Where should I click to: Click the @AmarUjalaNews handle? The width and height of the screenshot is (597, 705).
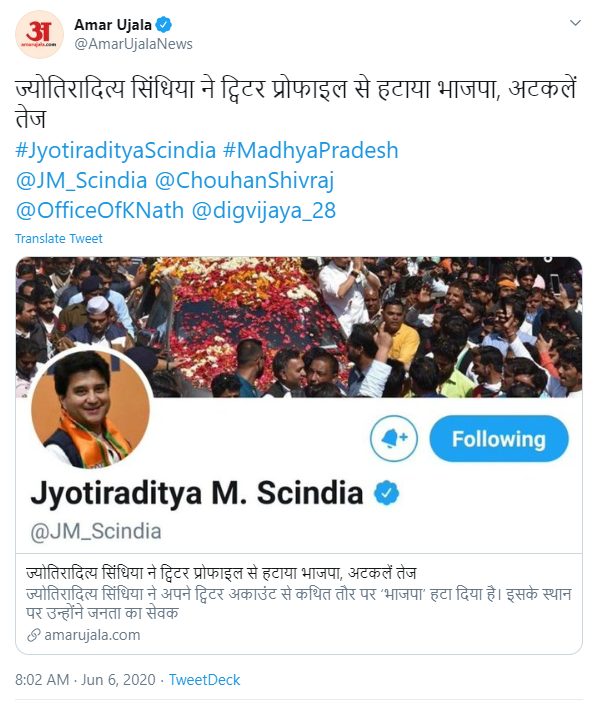click(134, 44)
